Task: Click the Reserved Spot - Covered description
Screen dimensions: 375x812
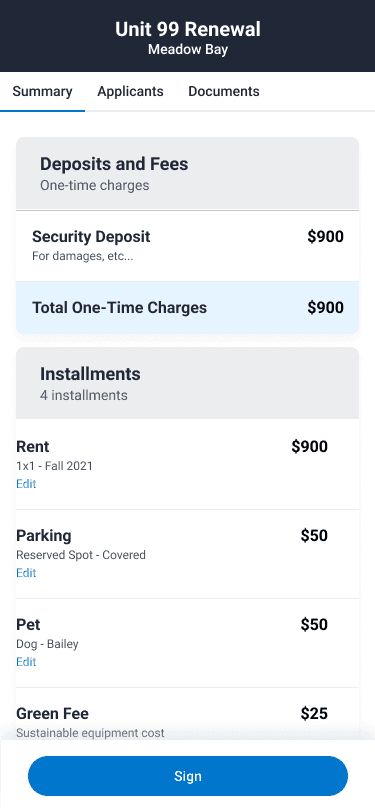Action: [81, 555]
